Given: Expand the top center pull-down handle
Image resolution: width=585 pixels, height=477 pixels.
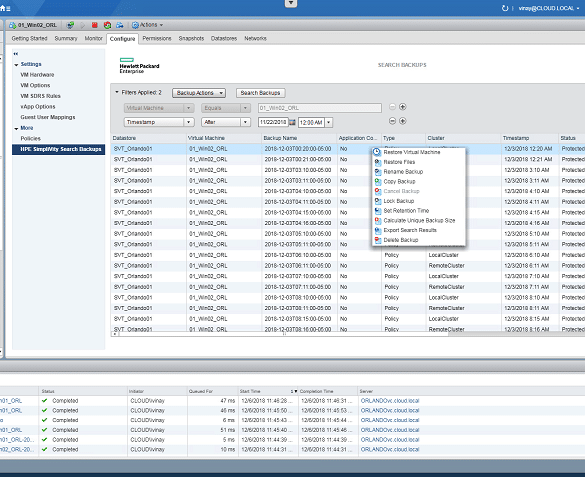Looking at the screenshot, I should (291, 3).
